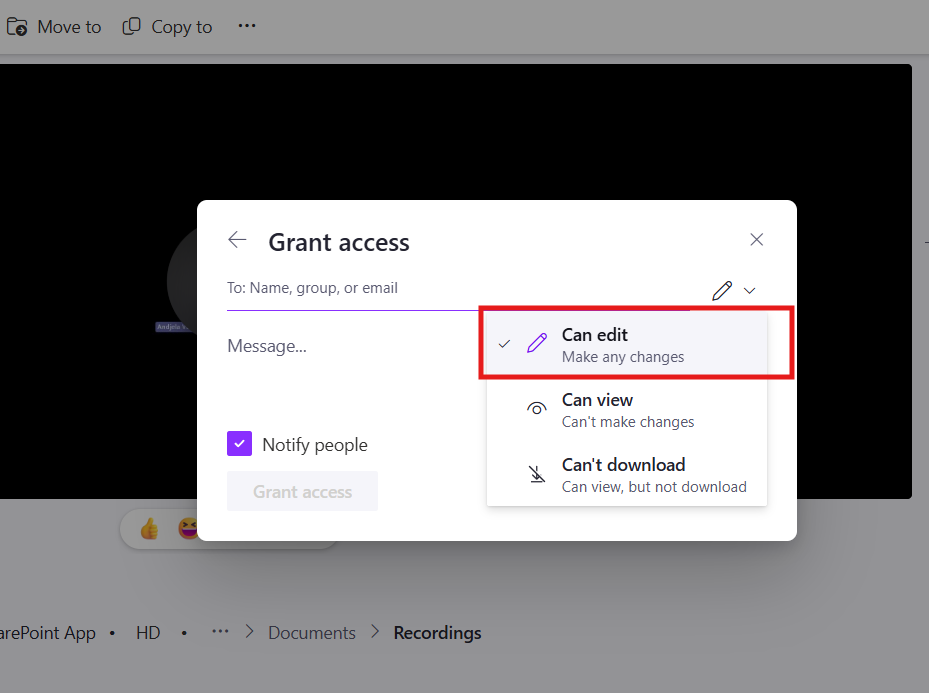React with the laughing emoji
929x693 pixels.
188,528
